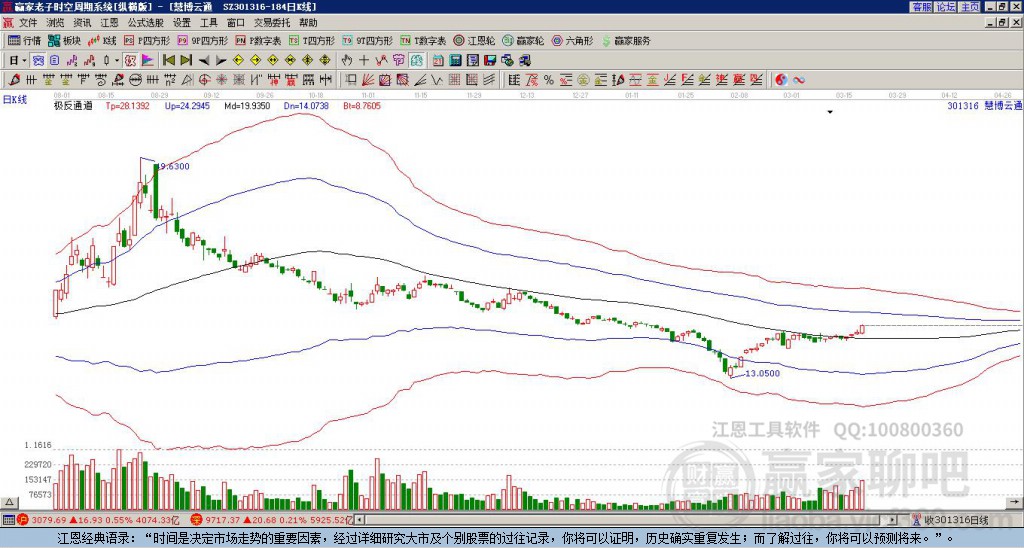Screen dimensions: 1024x548
Task: Toggle the 权 adjustment button
Action: point(130,61)
